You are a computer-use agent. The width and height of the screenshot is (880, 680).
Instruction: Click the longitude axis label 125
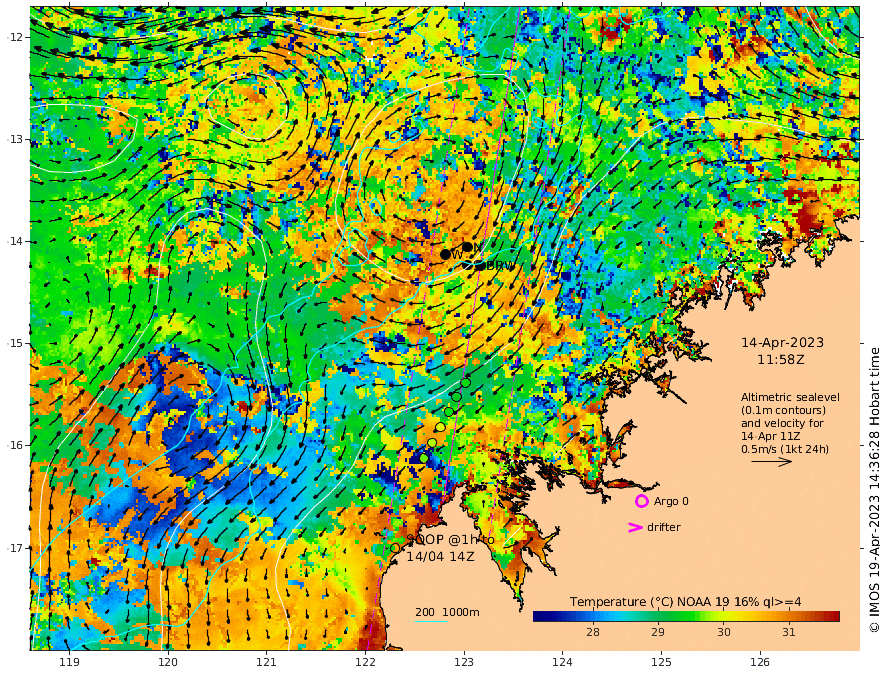[x=662, y=663]
